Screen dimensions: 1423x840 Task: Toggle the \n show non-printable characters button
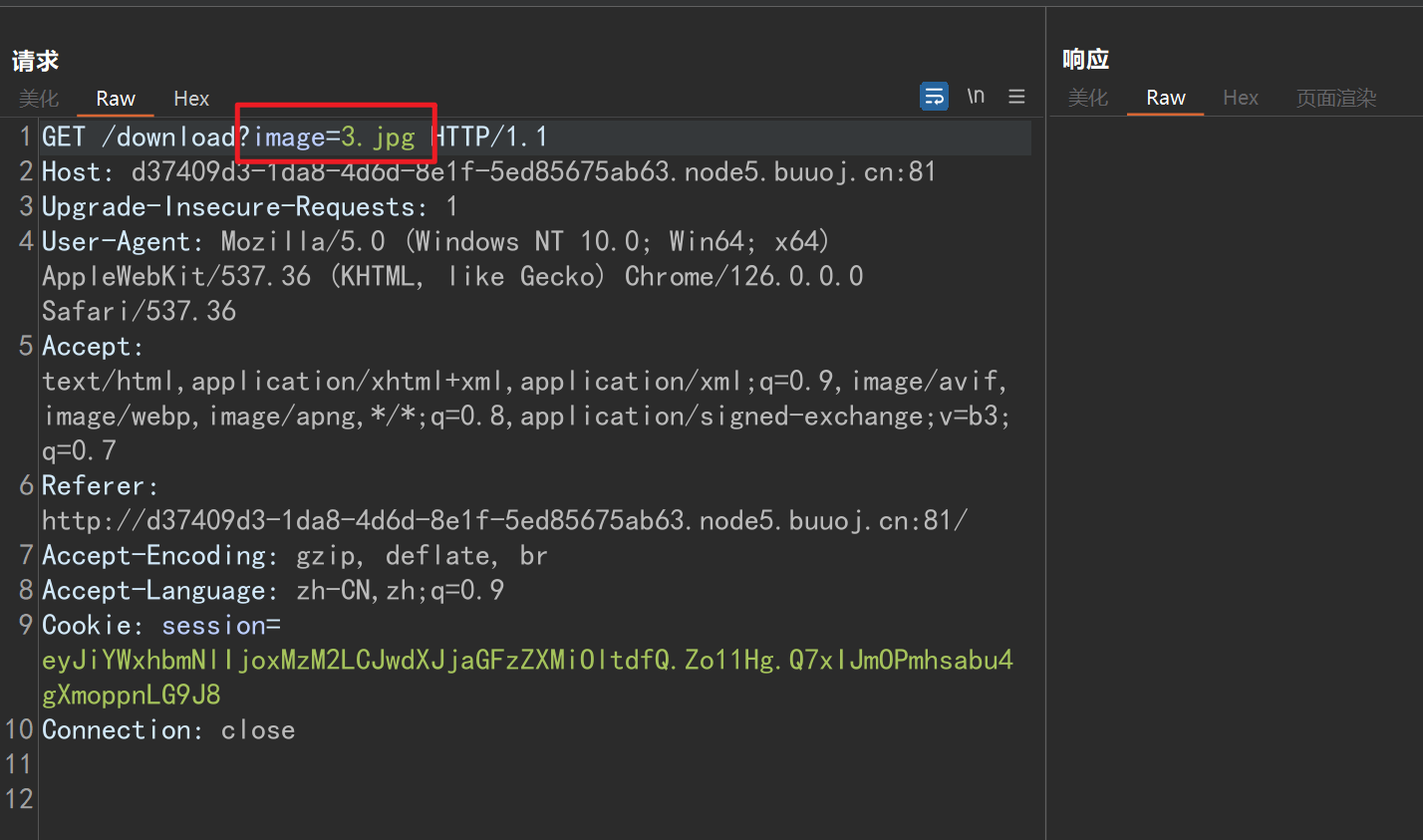pos(976,97)
